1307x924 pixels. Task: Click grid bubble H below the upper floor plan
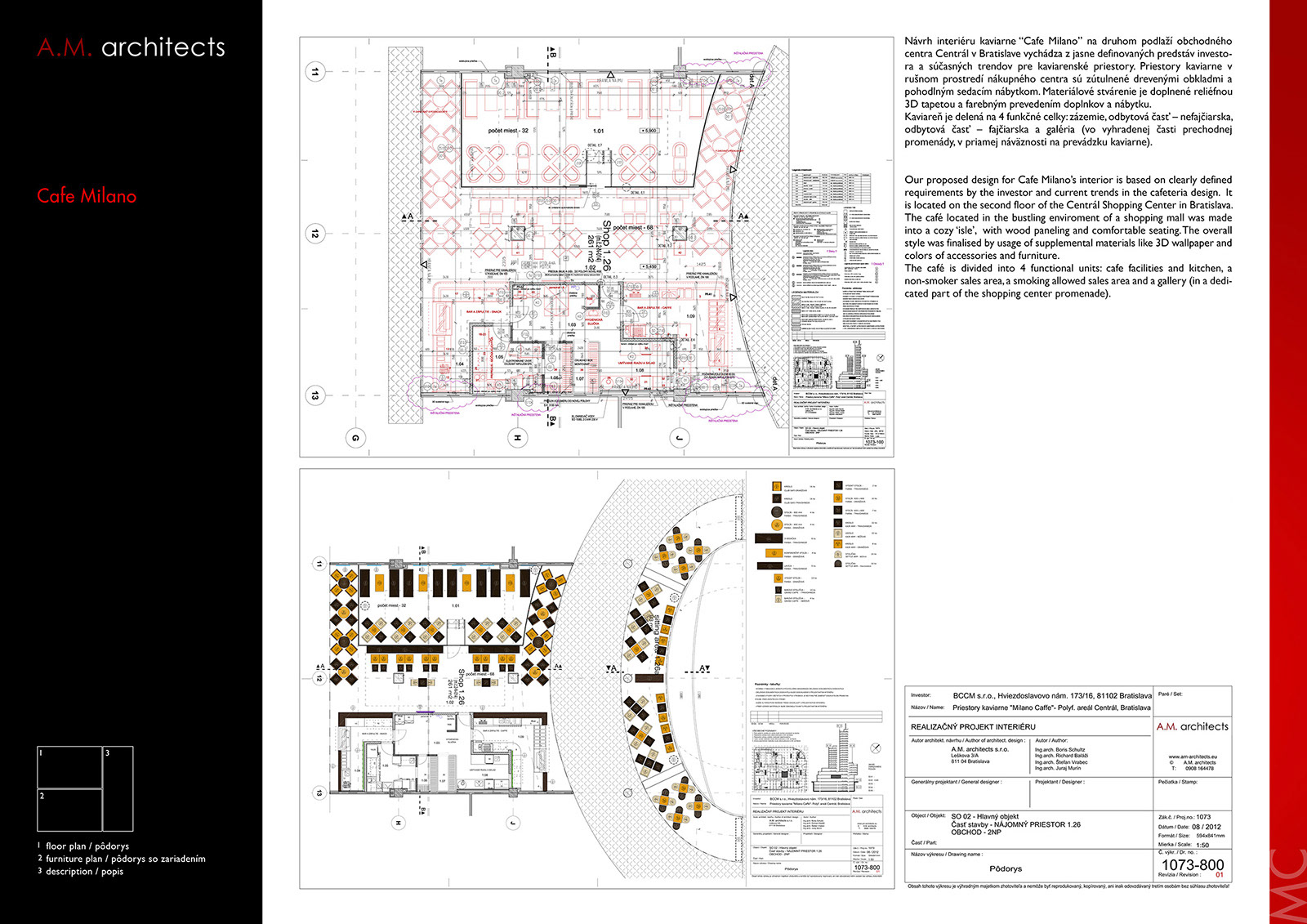516,439
